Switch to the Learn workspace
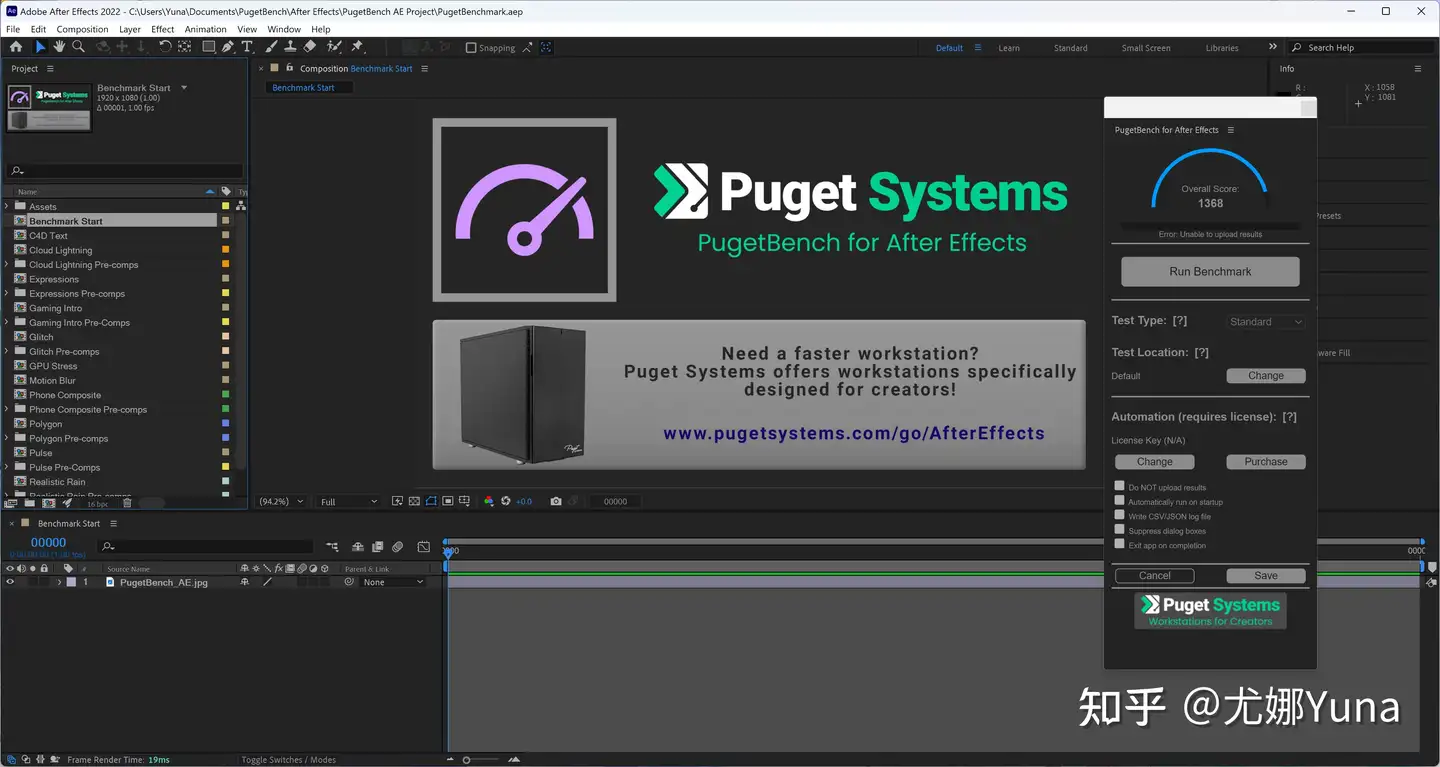The image size is (1440, 767). coord(1009,48)
